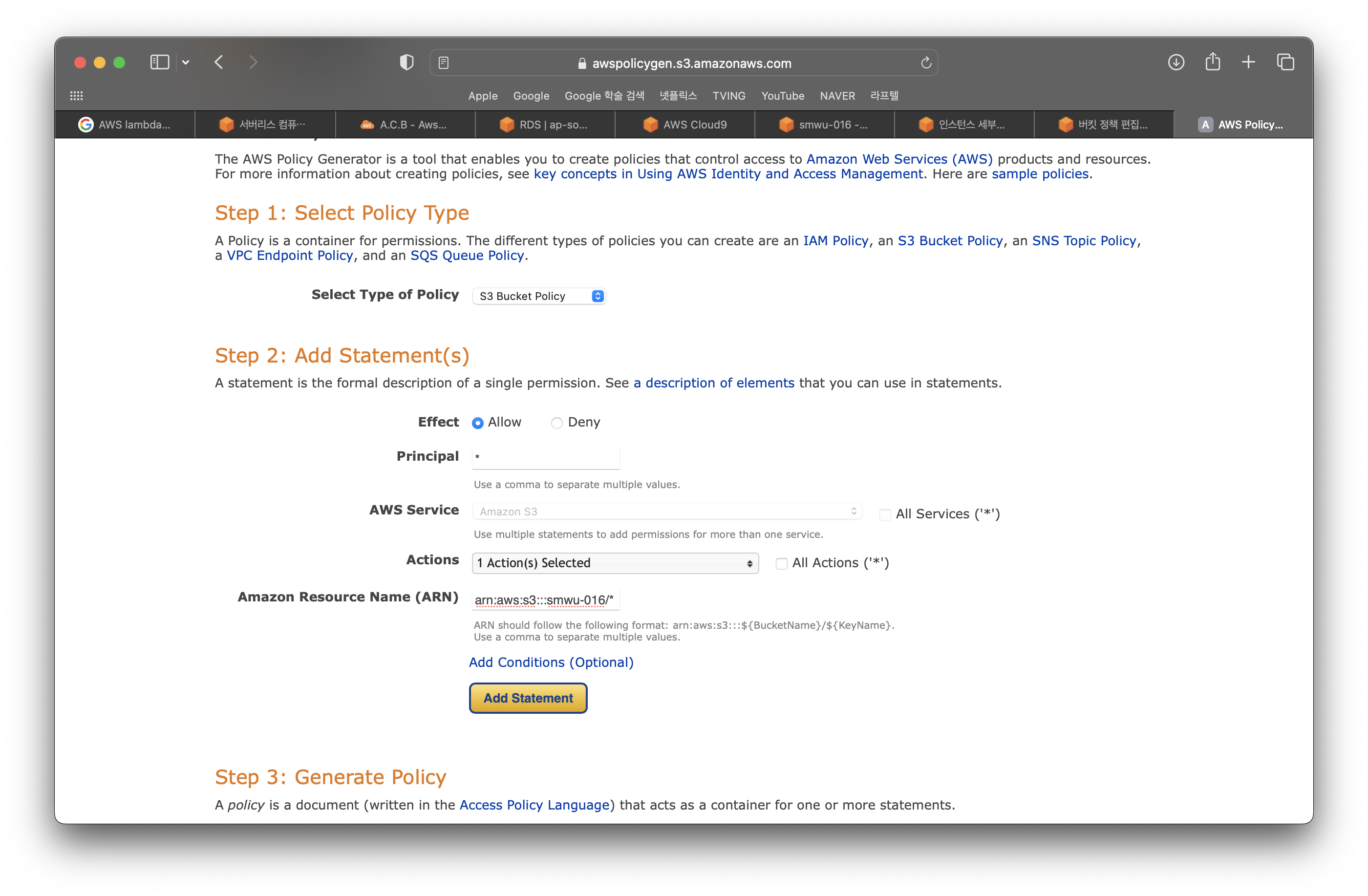
Task: Open the Actions selection dropdown
Action: (615, 563)
